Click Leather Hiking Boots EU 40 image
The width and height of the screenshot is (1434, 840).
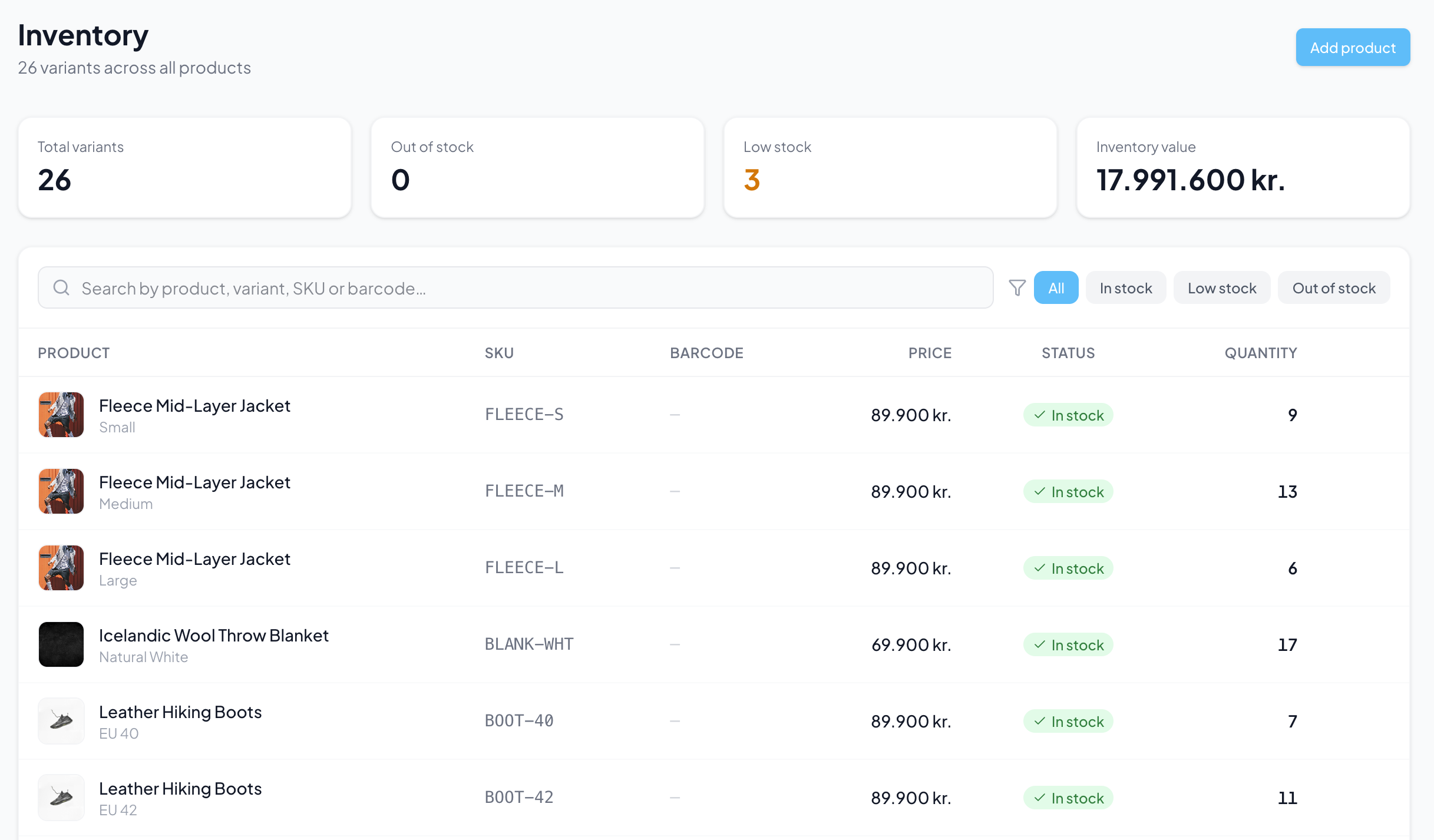(61, 721)
